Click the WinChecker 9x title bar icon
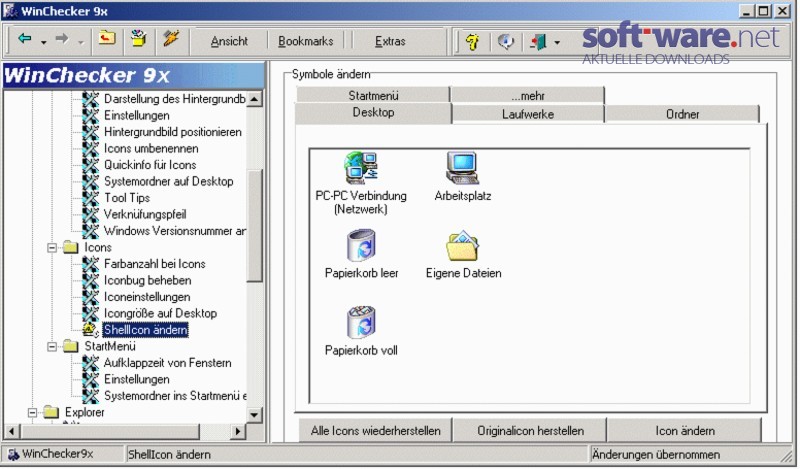 (10, 11)
